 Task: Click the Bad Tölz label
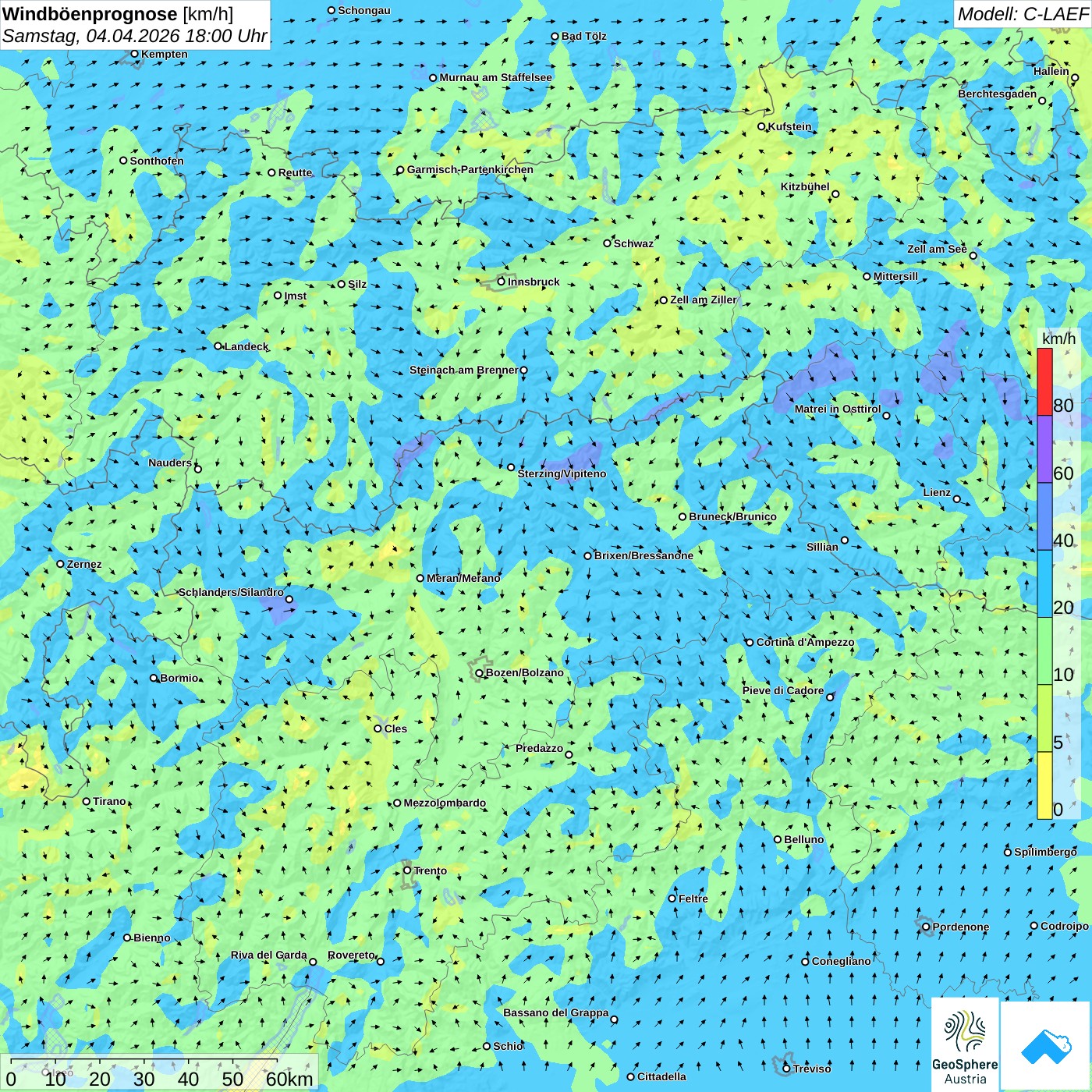[583, 36]
